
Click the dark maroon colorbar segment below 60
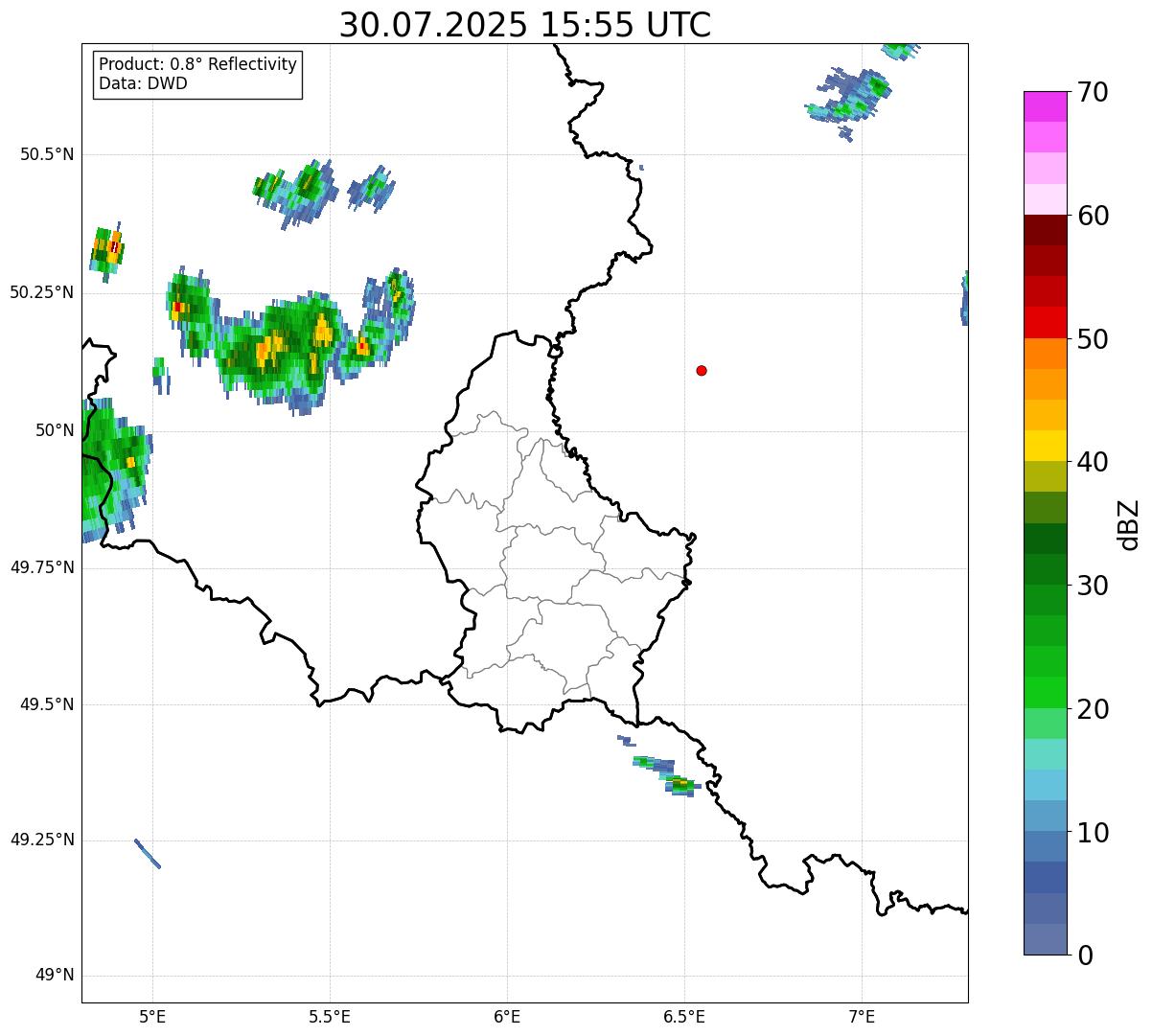[1045, 230]
